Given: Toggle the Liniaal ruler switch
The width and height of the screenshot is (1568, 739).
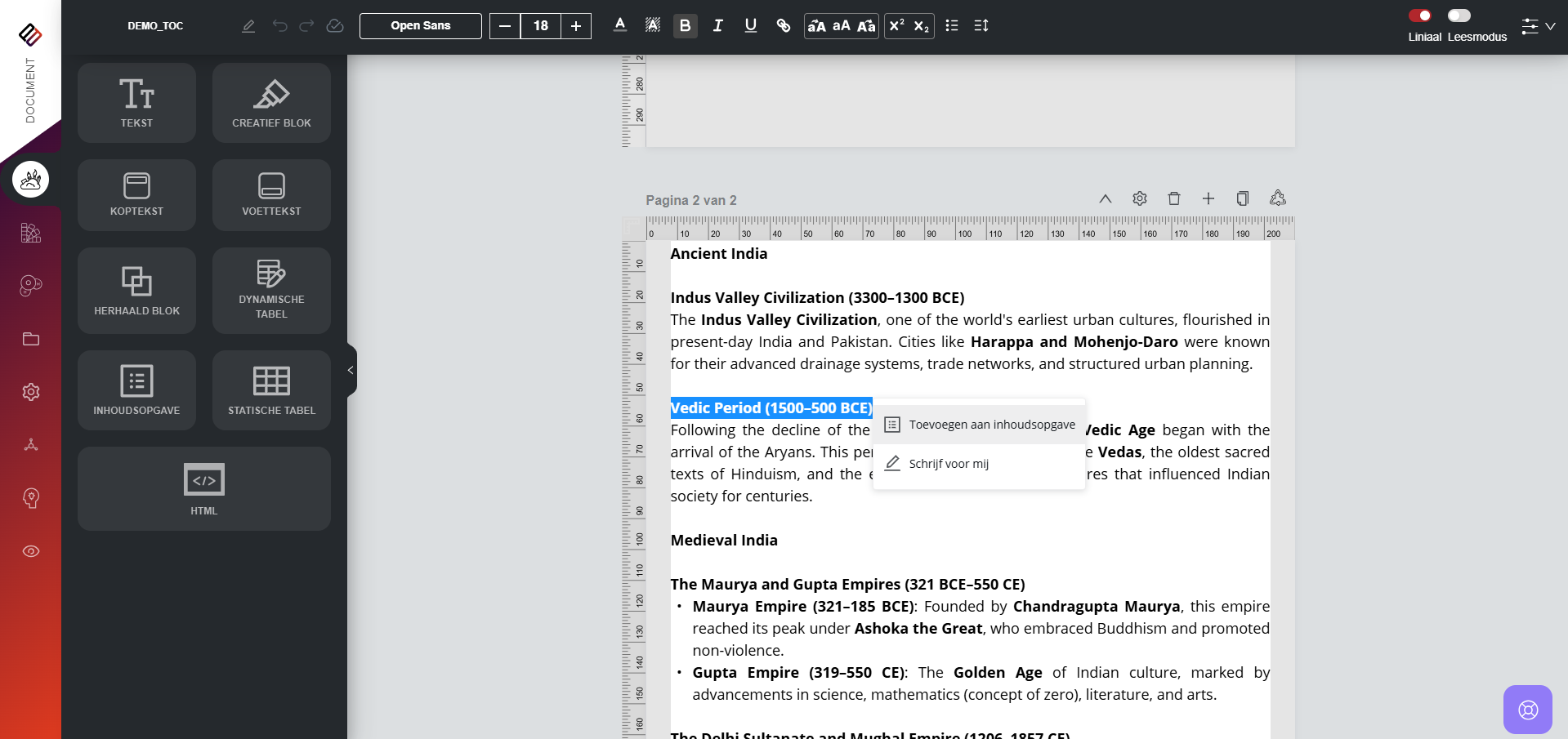Looking at the screenshot, I should coord(1420,16).
